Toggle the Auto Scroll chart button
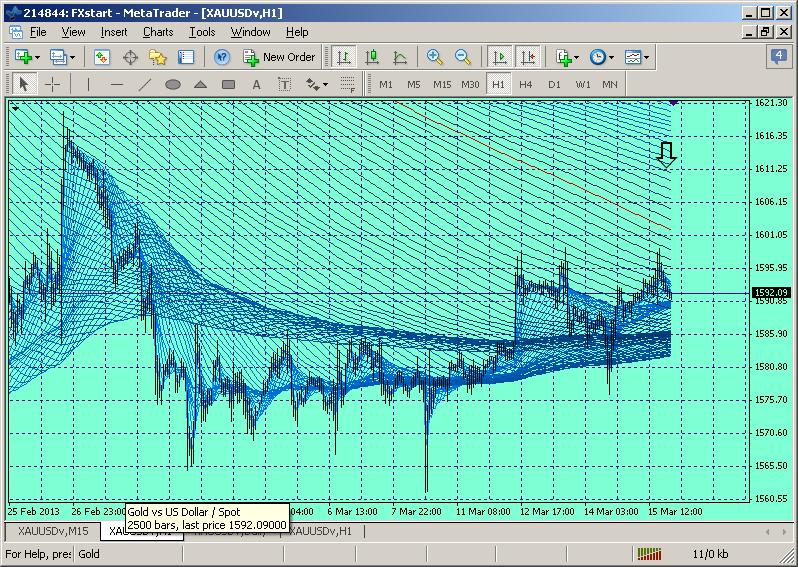Image resolution: width=798 pixels, height=567 pixels. pyautogui.click(x=499, y=57)
